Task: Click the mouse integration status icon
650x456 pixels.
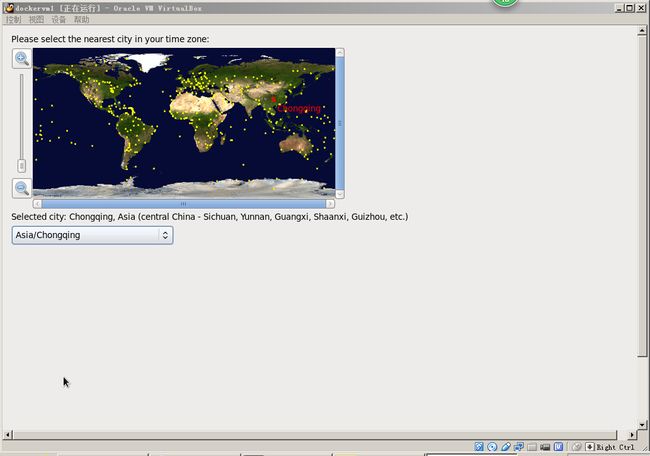Action: (x=577, y=447)
